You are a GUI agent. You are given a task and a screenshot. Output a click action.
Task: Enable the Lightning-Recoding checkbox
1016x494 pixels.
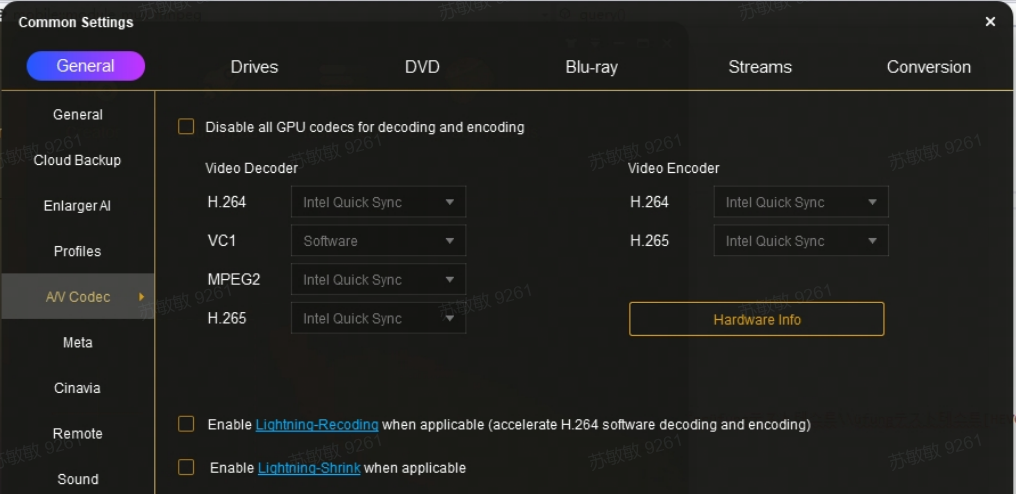coord(186,424)
